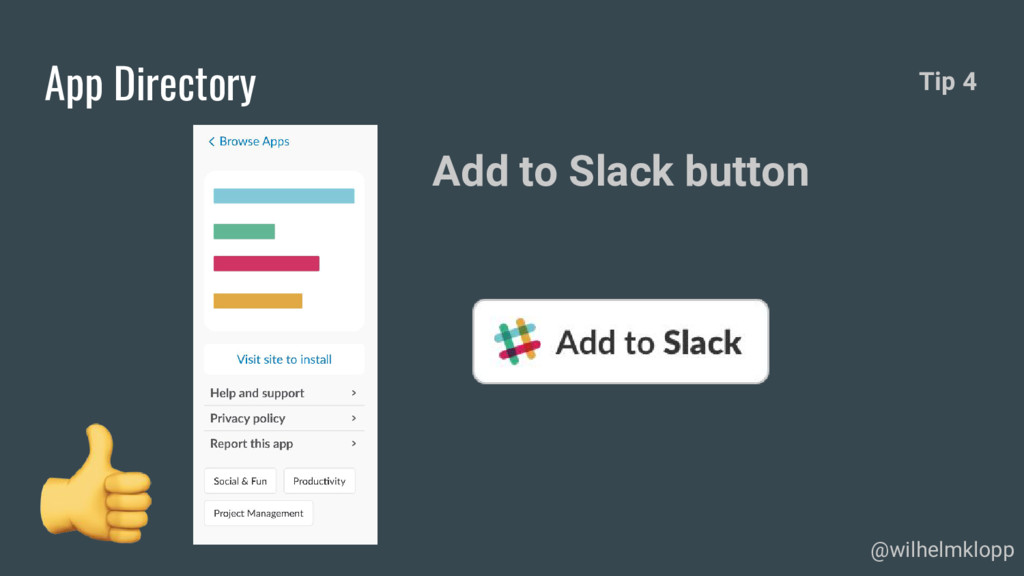Screen dimensions: 1024x576
Task: Open the Help and support row
Action: 284,392
